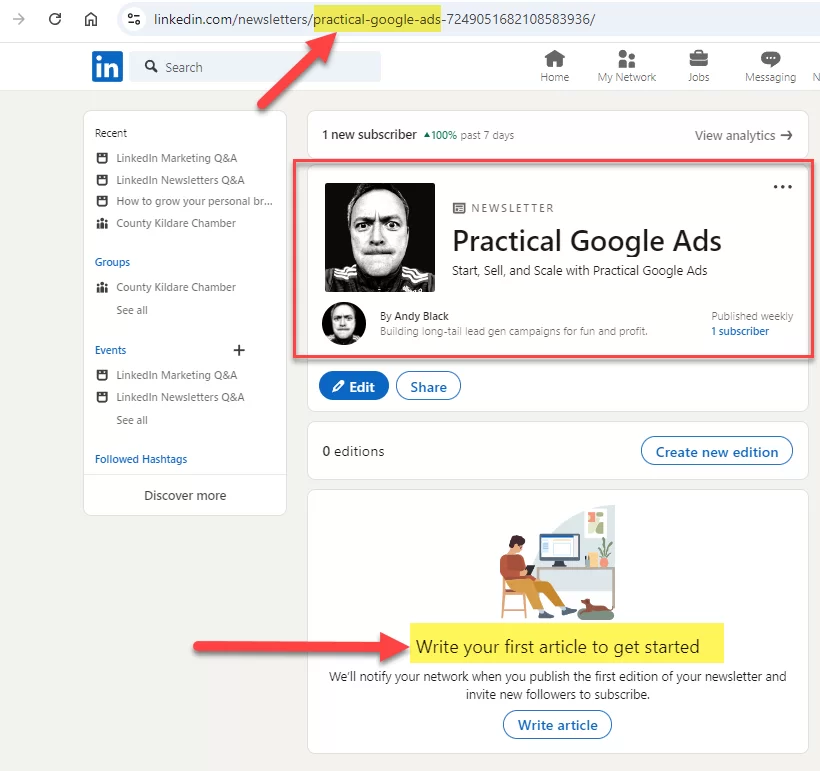The width and height of the screenshot is (820, 771).
Task: Open How to grow your personal br... item
Action: tap(194, 201)
